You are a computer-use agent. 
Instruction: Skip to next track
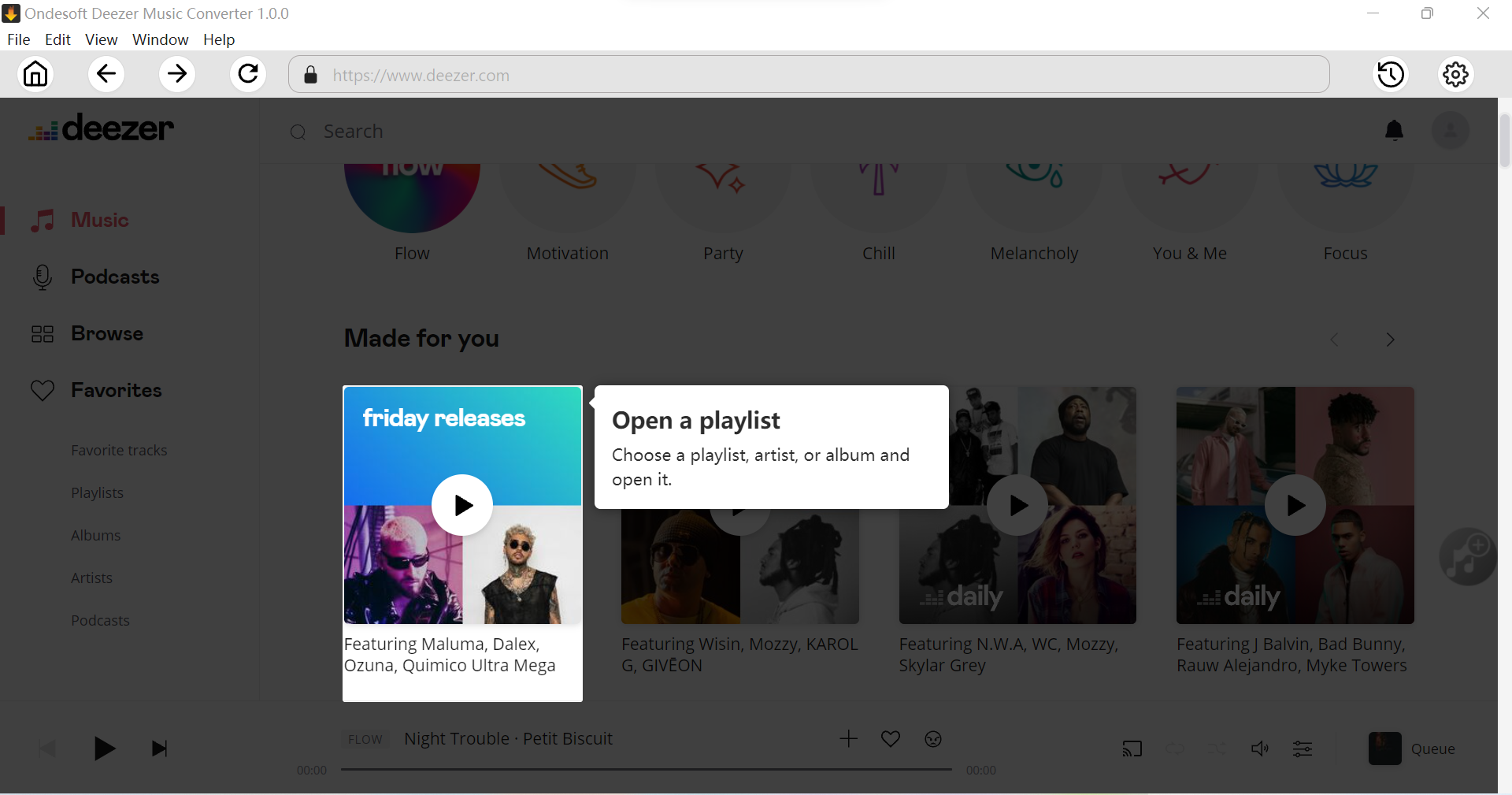[x=160, y=749]
